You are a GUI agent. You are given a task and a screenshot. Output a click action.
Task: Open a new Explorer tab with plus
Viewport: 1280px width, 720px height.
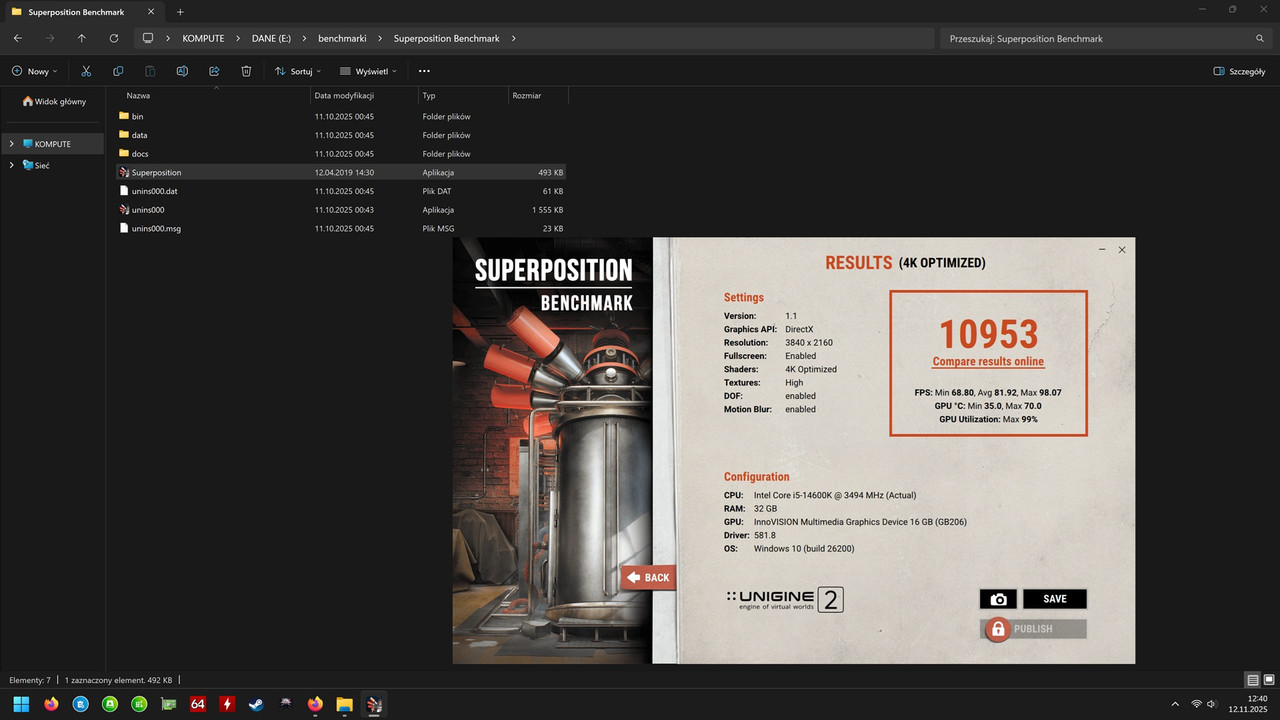tap(180, 12)
